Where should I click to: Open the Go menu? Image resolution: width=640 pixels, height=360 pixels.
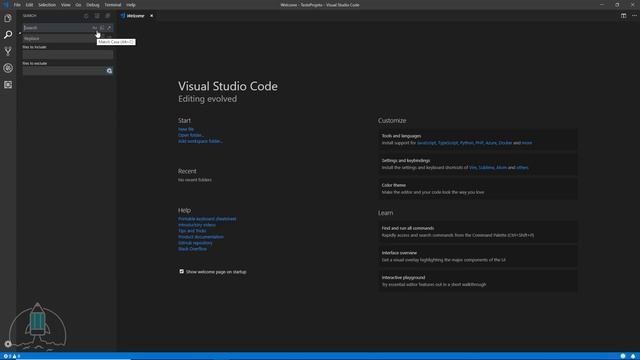(x=78, y=5)
